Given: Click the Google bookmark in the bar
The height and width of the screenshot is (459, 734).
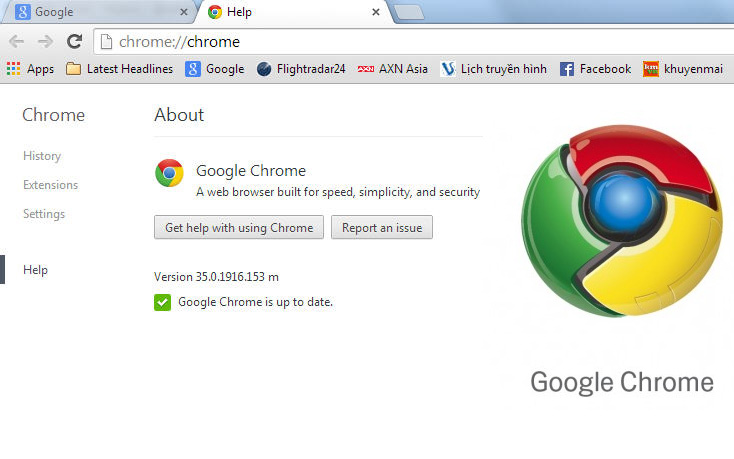Looking at the screenshot, I should pyautogui.click(x=215, y=69).
